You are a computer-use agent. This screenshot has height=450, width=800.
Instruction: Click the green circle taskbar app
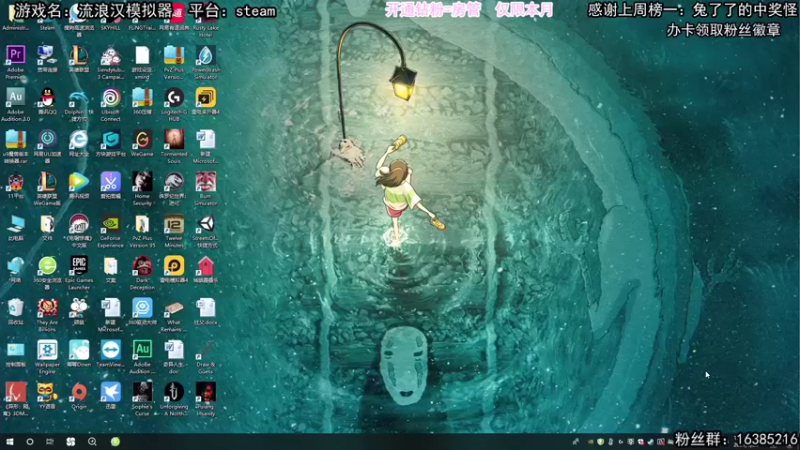(x=115, y=442)
